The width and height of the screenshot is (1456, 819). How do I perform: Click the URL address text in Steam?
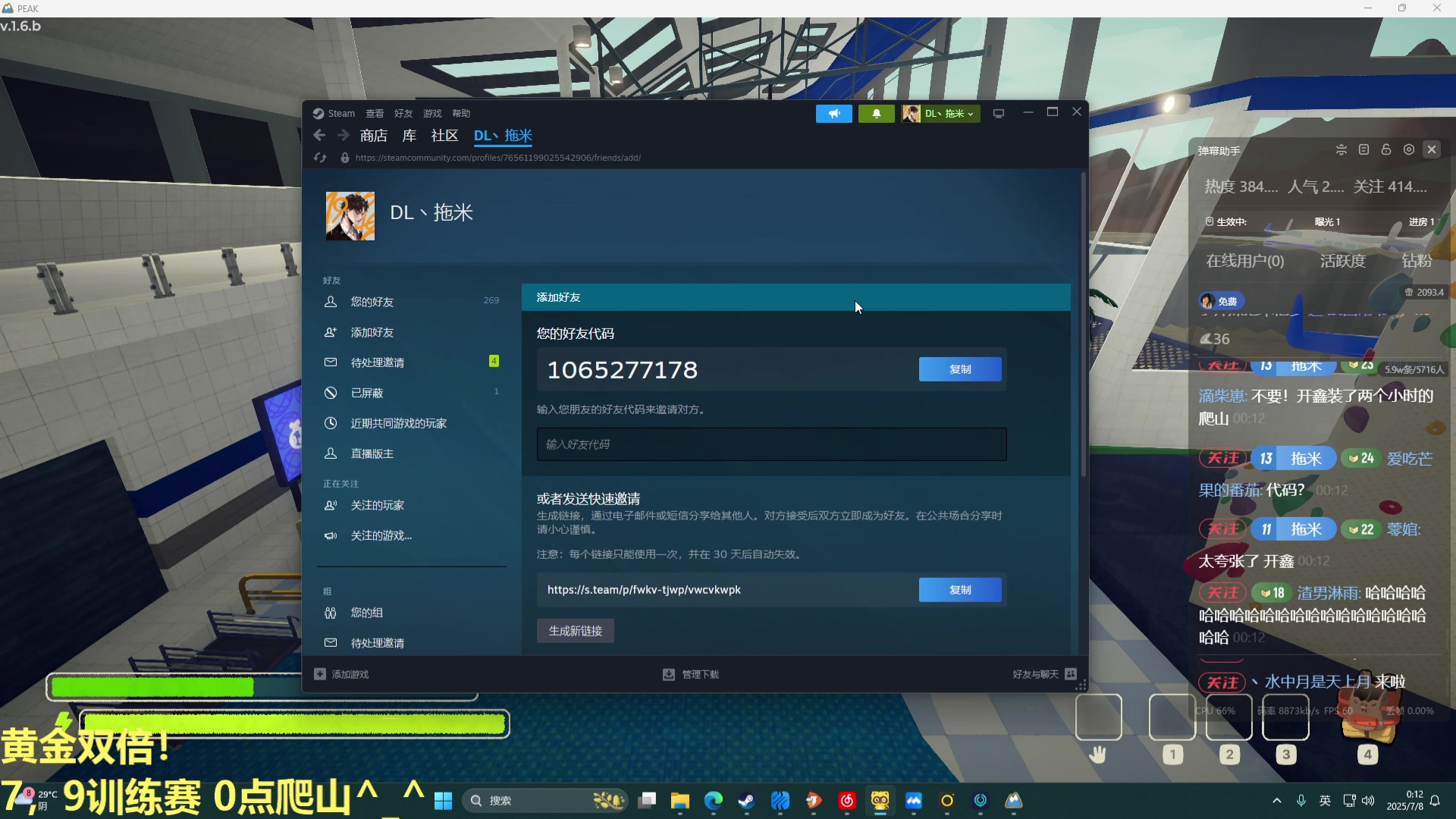pos(497,158)
